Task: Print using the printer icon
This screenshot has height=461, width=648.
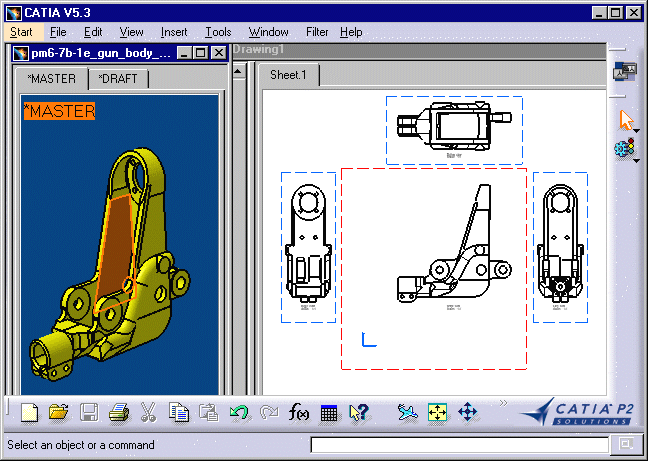Action: (119, 412)
